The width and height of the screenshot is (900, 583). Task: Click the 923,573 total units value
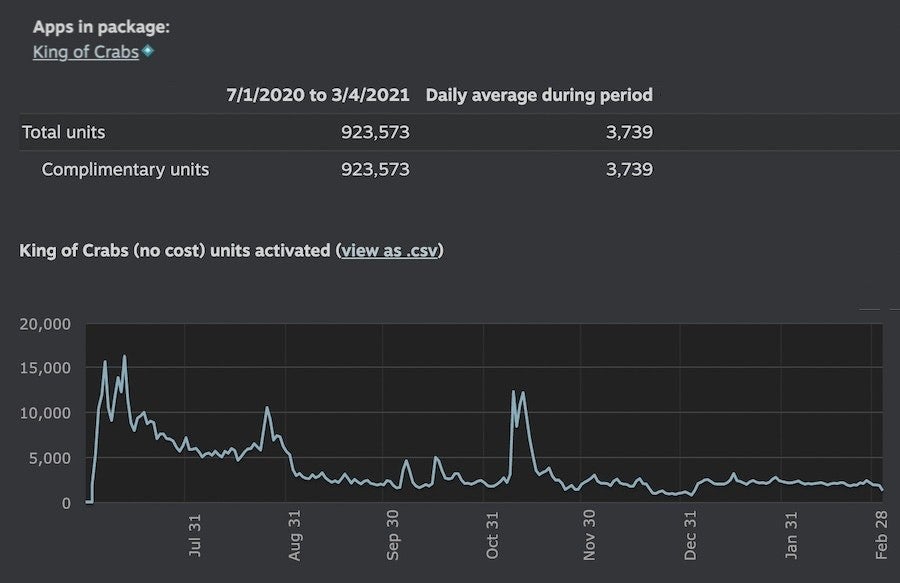[375, 133]
